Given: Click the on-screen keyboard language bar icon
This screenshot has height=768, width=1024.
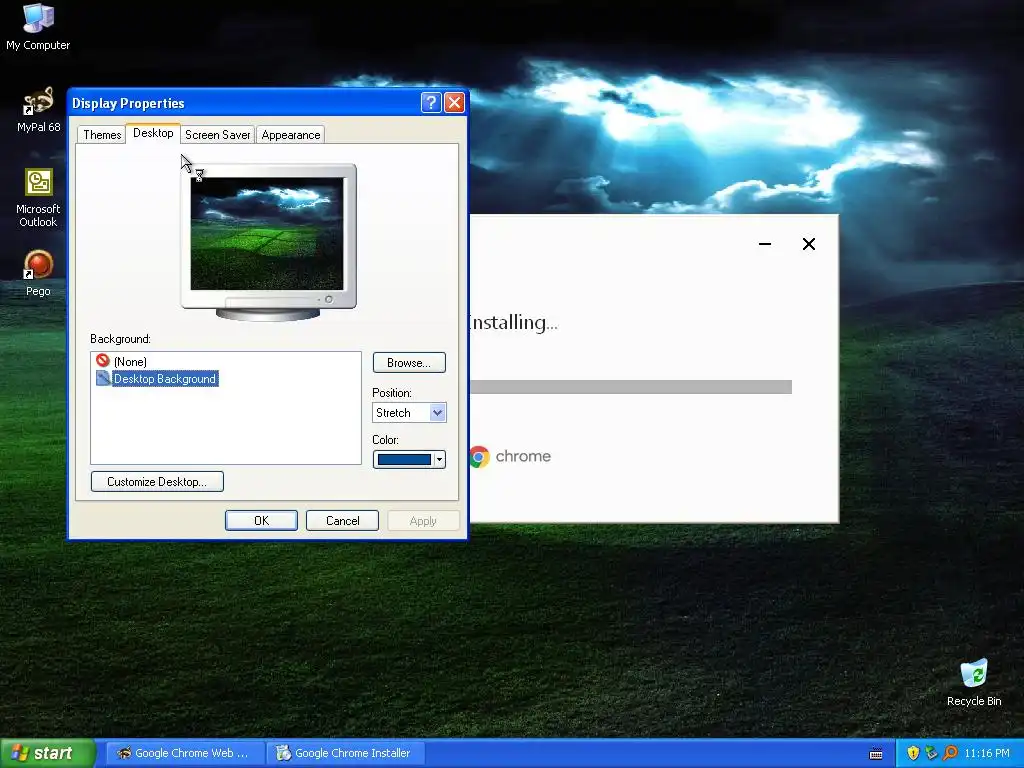Looking at the screenshot, I should (x=876, y=754).
